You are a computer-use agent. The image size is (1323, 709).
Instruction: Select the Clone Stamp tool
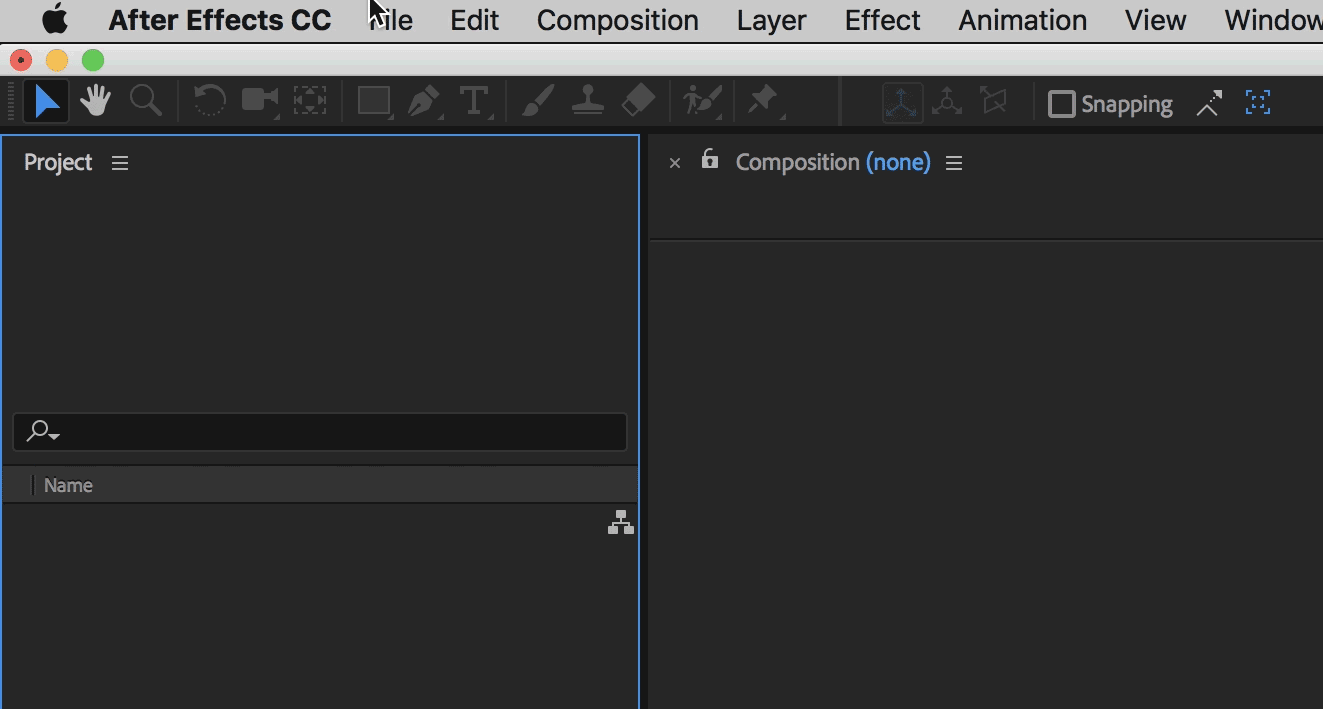588,102
